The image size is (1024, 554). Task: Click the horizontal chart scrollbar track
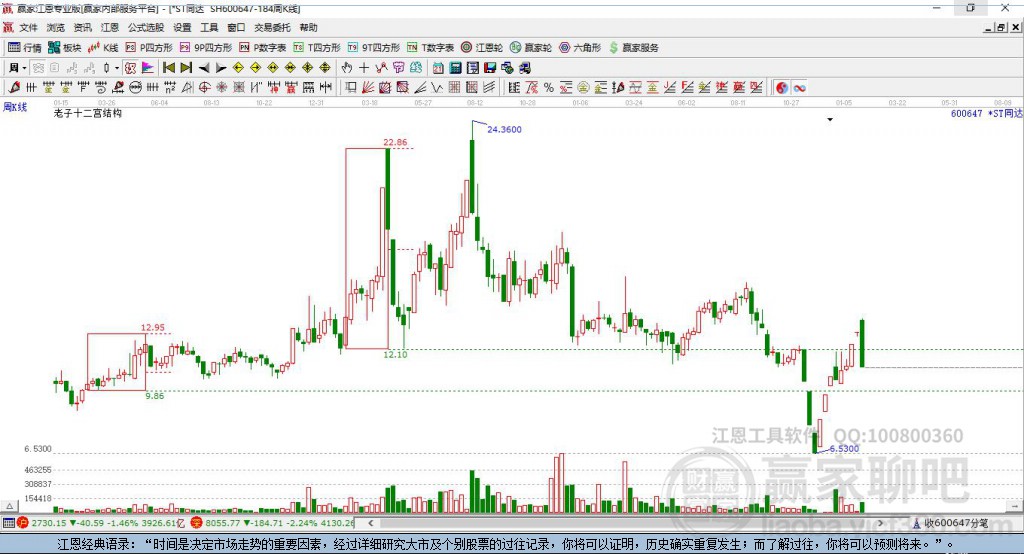[626, 523]
